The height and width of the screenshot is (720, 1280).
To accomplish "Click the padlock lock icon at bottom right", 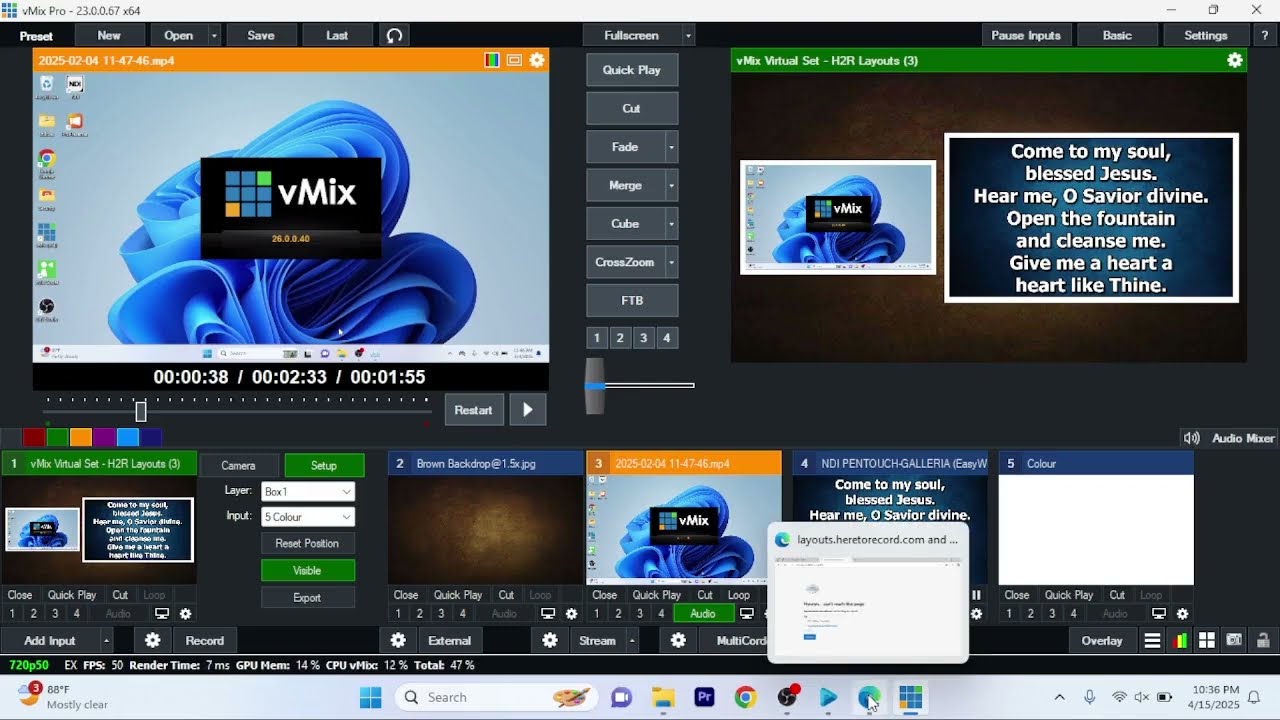I will click(1262, 641).
